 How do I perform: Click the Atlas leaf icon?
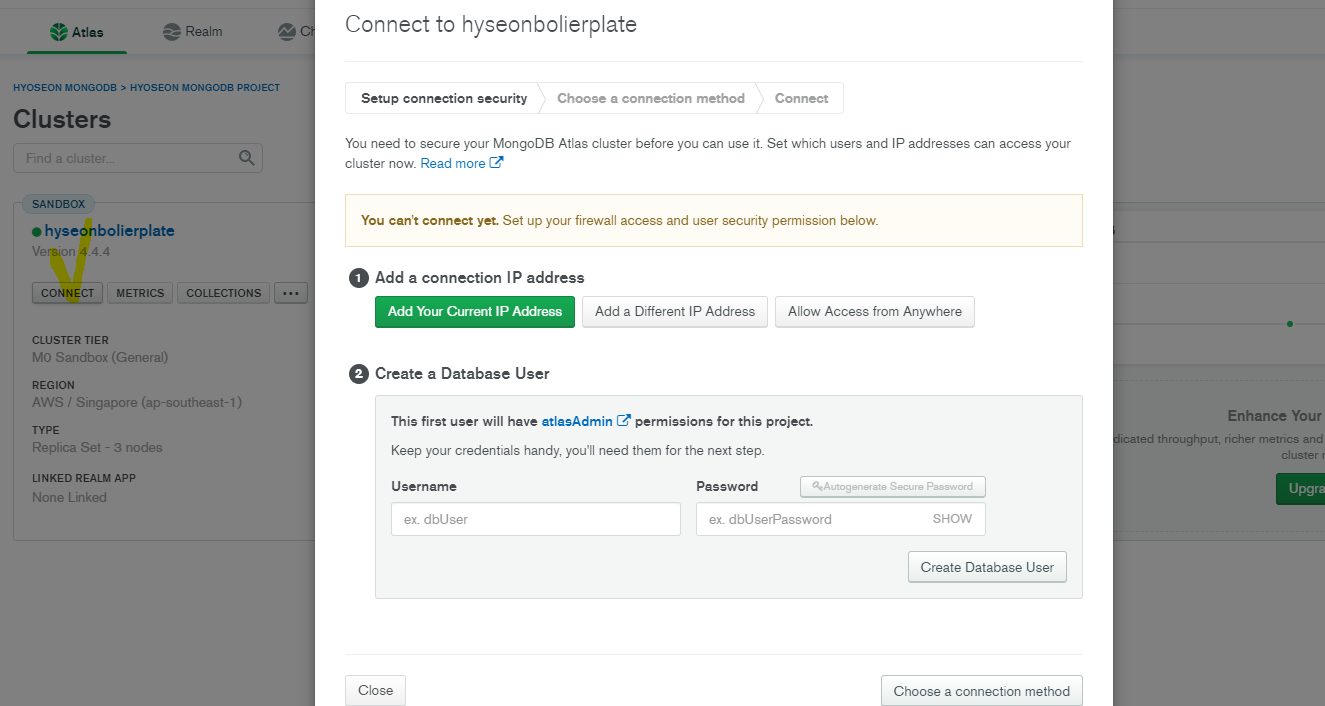(59, 32)
